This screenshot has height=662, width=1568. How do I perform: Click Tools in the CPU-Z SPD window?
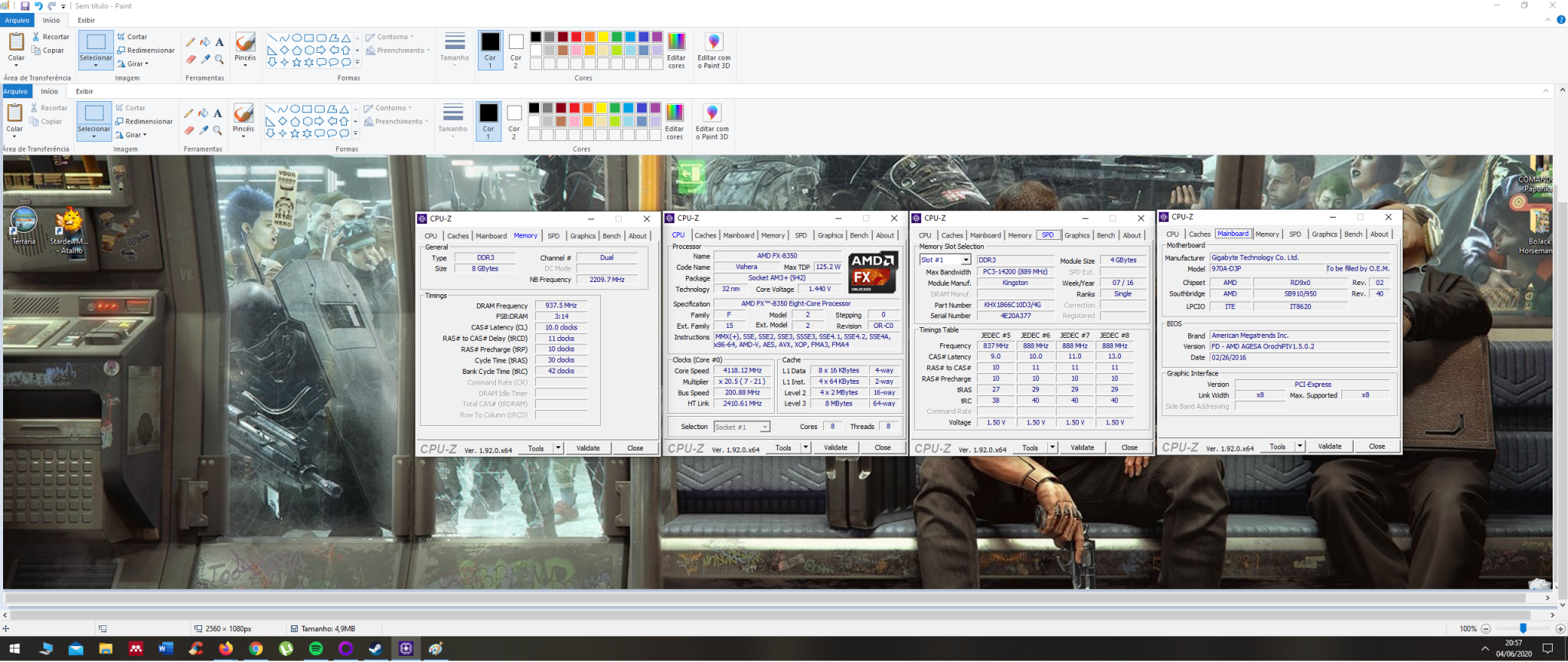click(1031, 448)
